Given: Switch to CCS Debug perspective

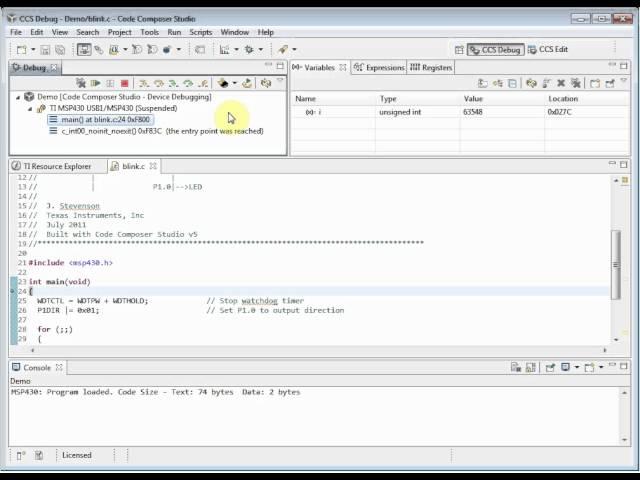Looking at the screenshot, I should [496, 50].
